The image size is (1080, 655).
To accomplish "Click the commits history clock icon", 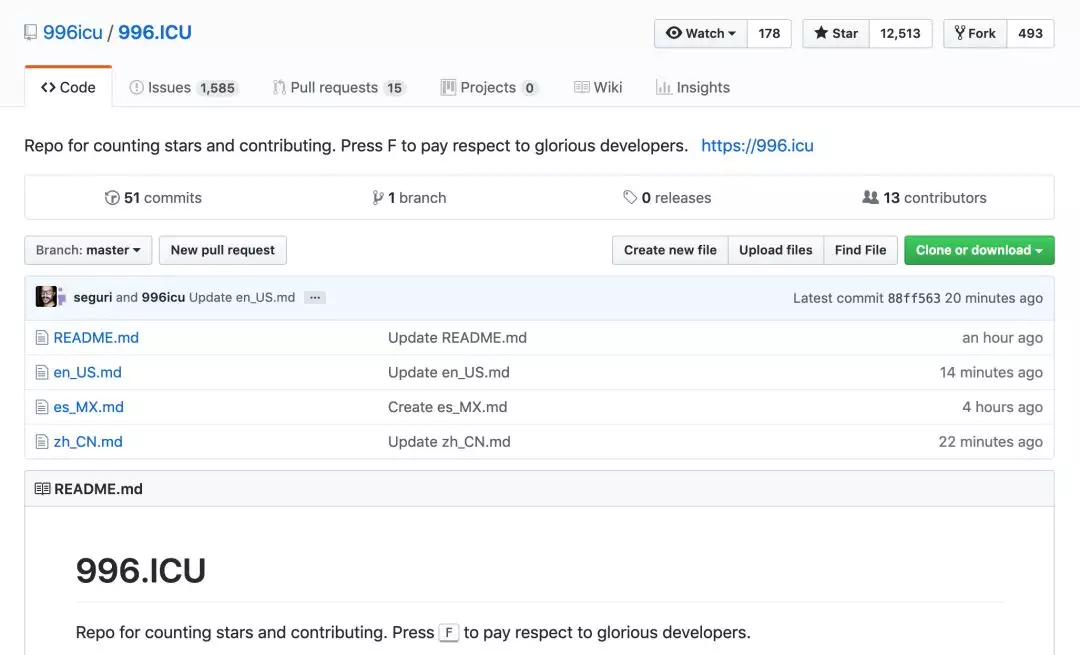I will (112, 198).
